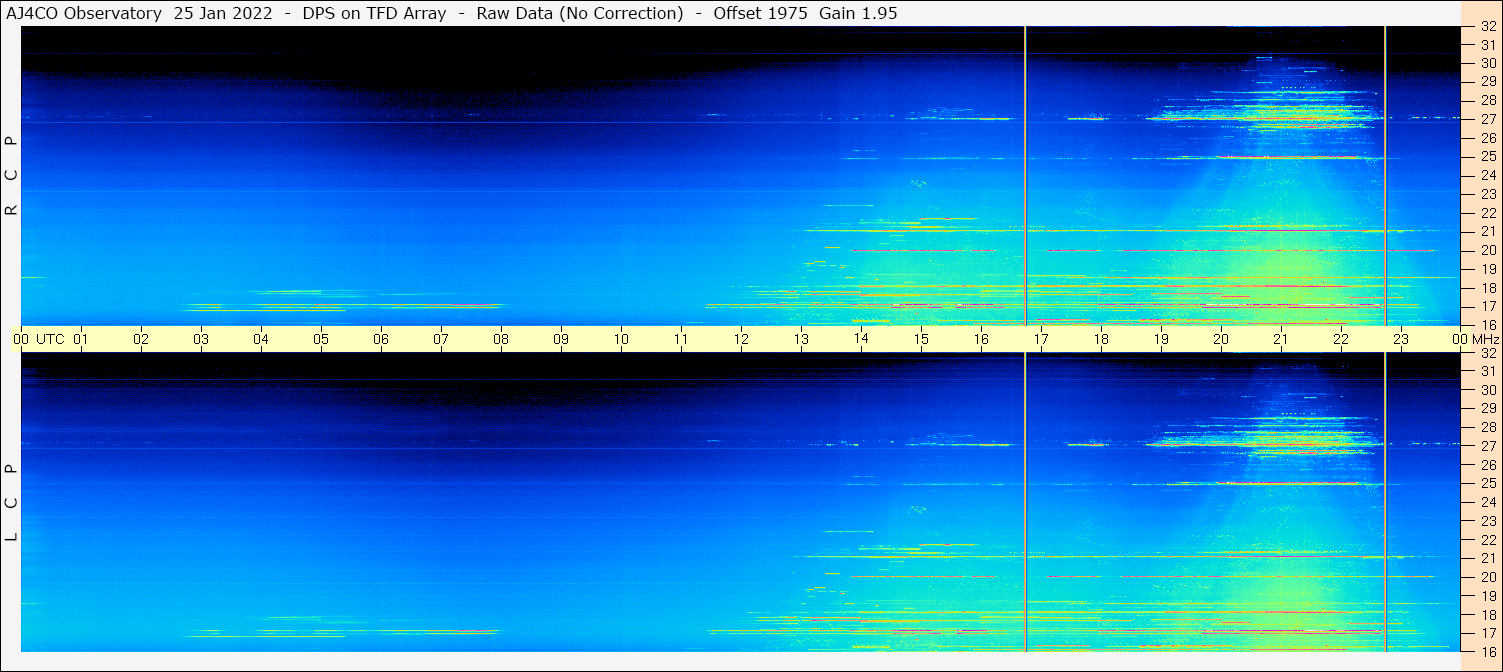Click the '00 UTC' label on time axis
The height and width of the screenshot is (672, 1503).
coord(39,339)
